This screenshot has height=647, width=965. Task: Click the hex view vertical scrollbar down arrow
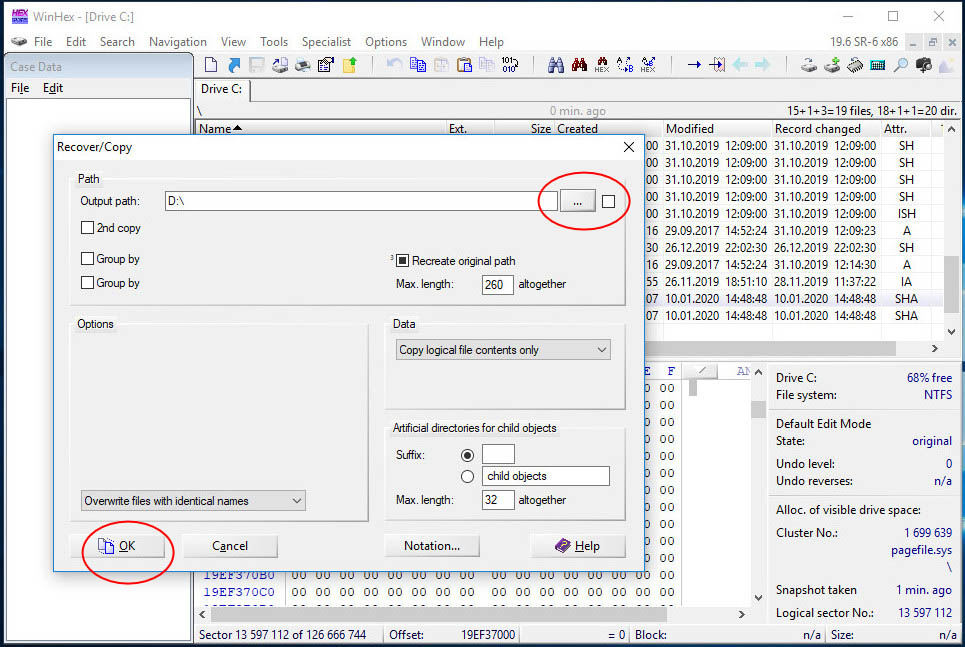[758, 597]
